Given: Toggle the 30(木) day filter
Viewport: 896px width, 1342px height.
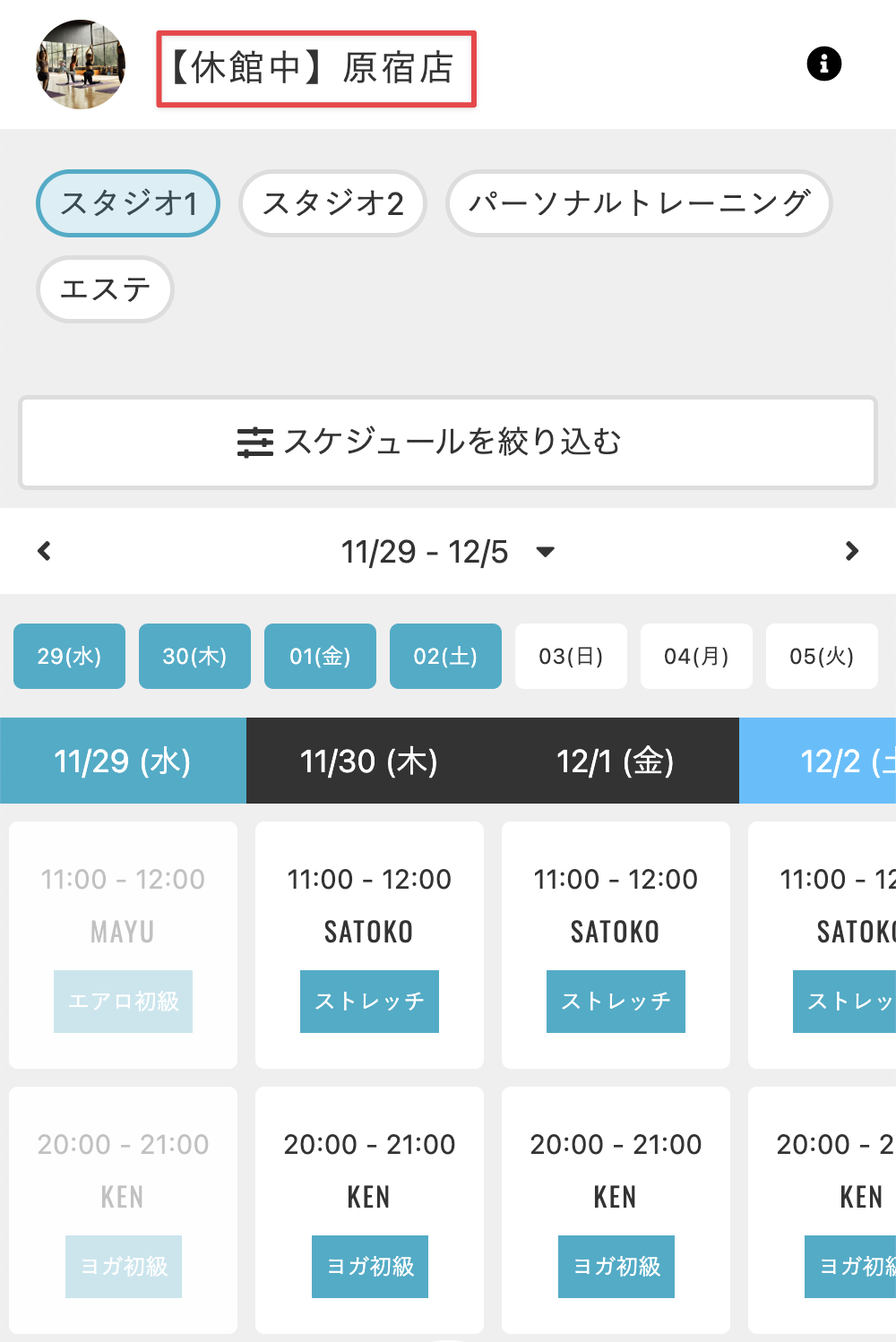Looking at the screenshot, I should click(194, 656).
